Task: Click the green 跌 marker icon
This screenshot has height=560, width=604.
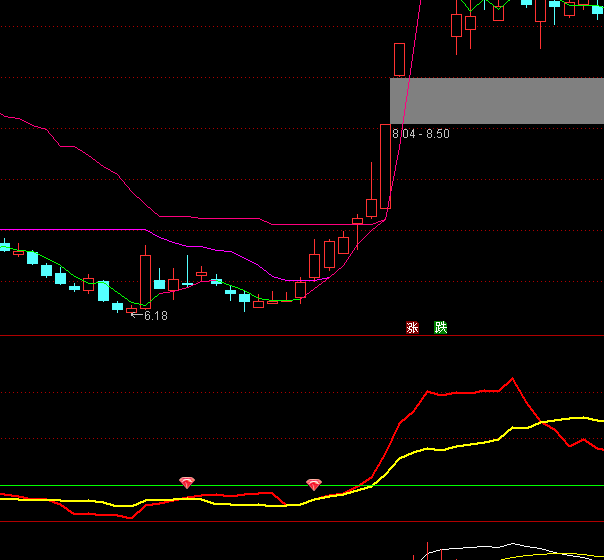Action: [441, 327]
